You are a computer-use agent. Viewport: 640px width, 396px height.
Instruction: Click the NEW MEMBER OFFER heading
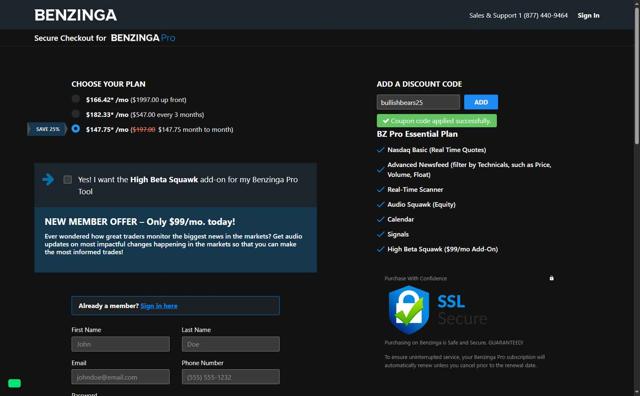[140, 222]
